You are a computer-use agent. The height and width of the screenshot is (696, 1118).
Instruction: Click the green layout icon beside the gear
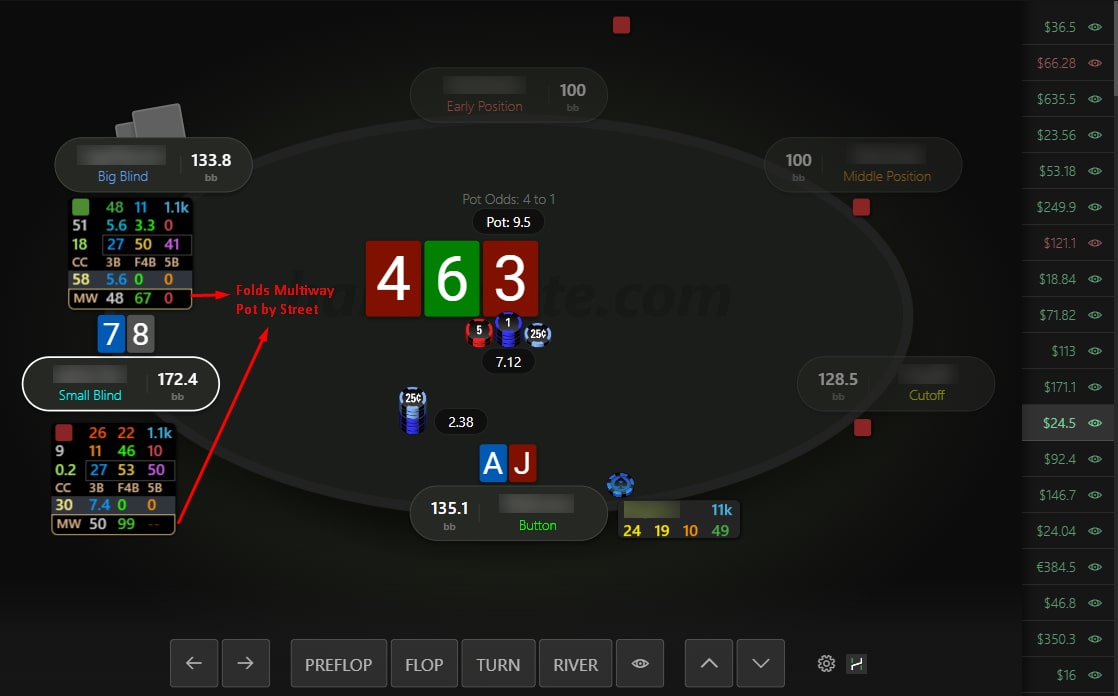coord(856,664)
